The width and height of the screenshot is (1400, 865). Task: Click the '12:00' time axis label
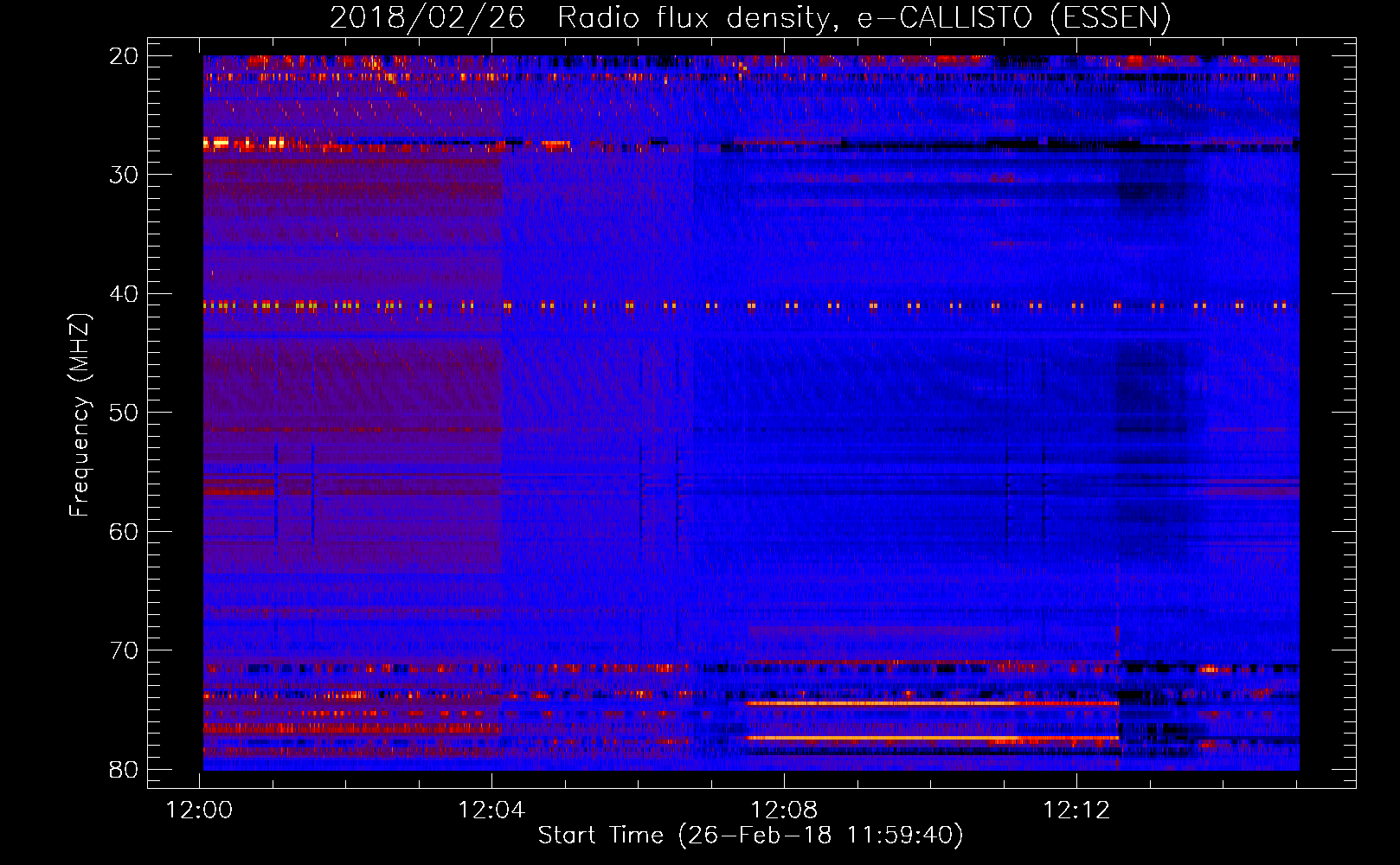click(200, 811)
